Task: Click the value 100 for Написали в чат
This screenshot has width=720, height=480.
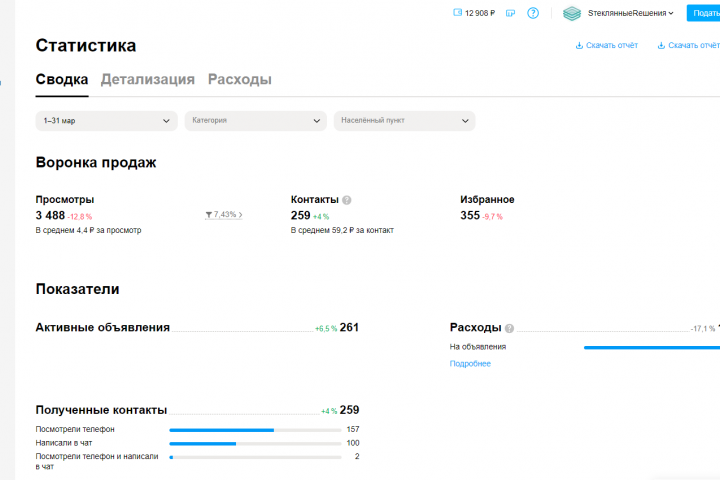Action: point(353,443)
